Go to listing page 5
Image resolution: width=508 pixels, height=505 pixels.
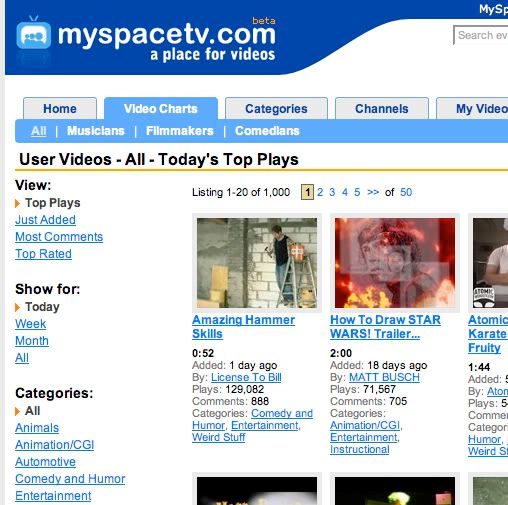(x=357, y=192)
